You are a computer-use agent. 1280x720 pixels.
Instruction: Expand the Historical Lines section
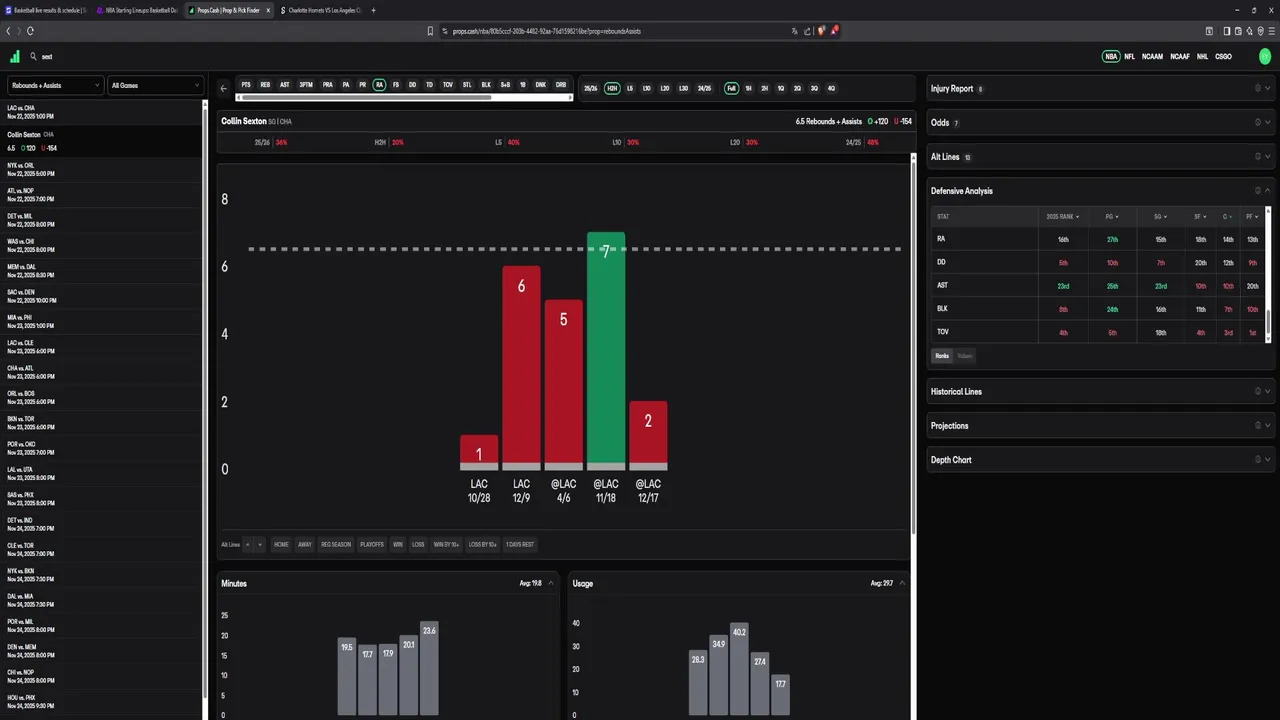pyautogui.click(x=1101, y=392)
